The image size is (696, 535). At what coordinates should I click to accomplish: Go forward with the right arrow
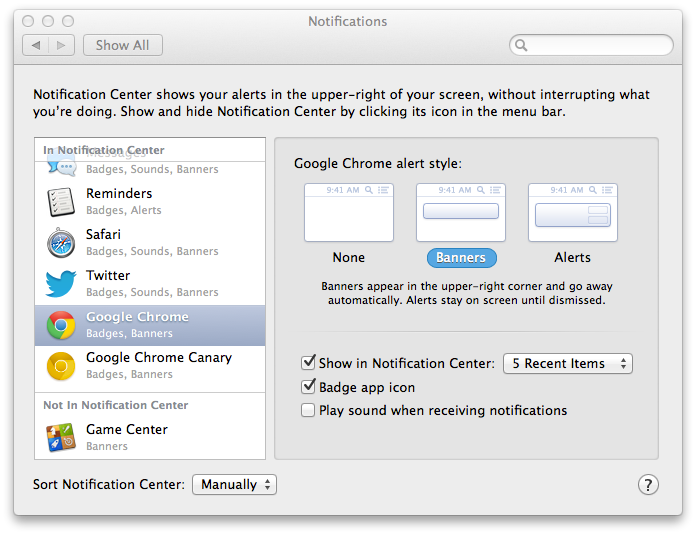(61, 45)
